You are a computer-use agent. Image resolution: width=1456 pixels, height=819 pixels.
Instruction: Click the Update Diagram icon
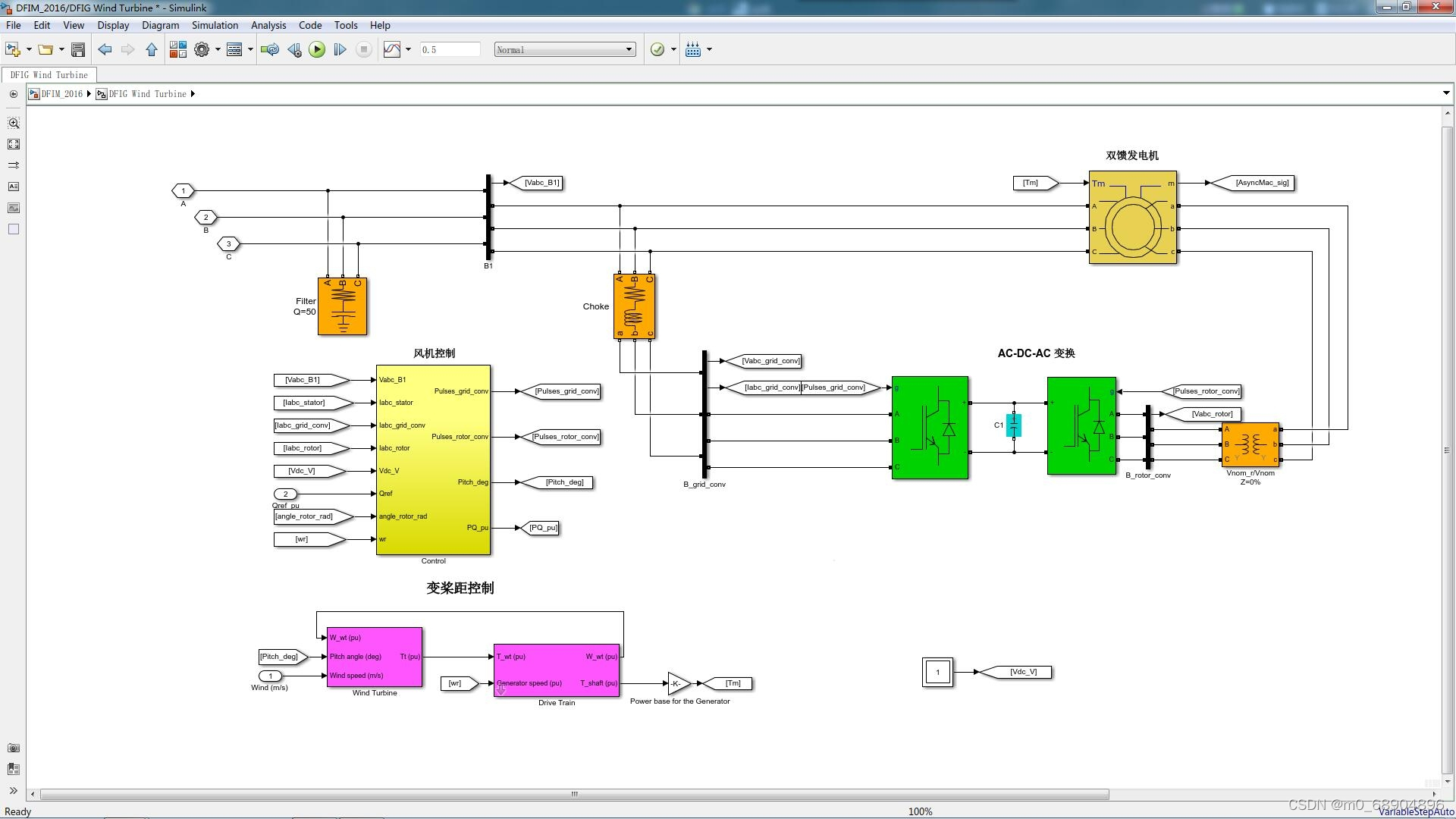click(x=269, y=49)
